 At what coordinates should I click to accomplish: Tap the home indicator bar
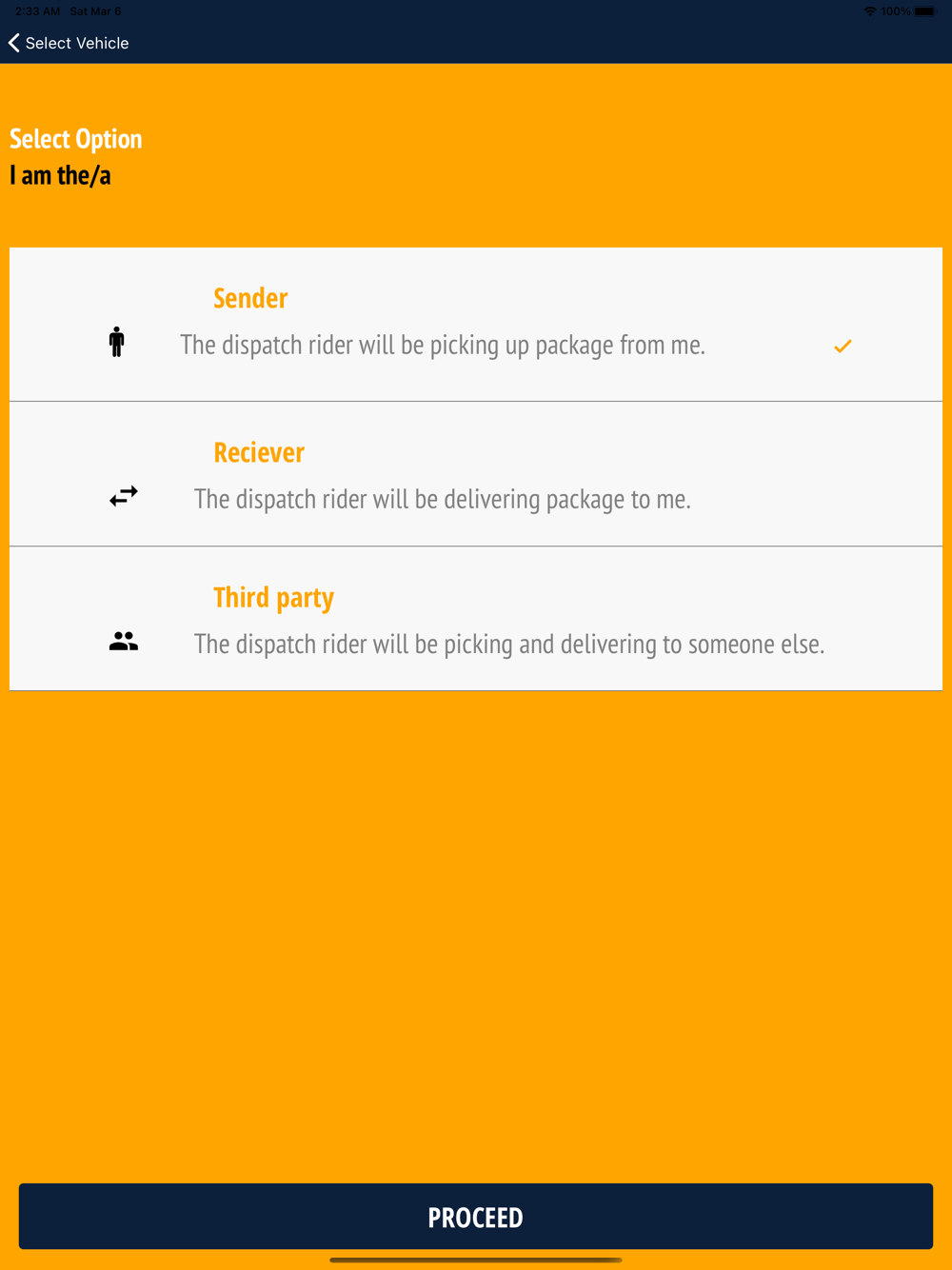click(476, 1260)
